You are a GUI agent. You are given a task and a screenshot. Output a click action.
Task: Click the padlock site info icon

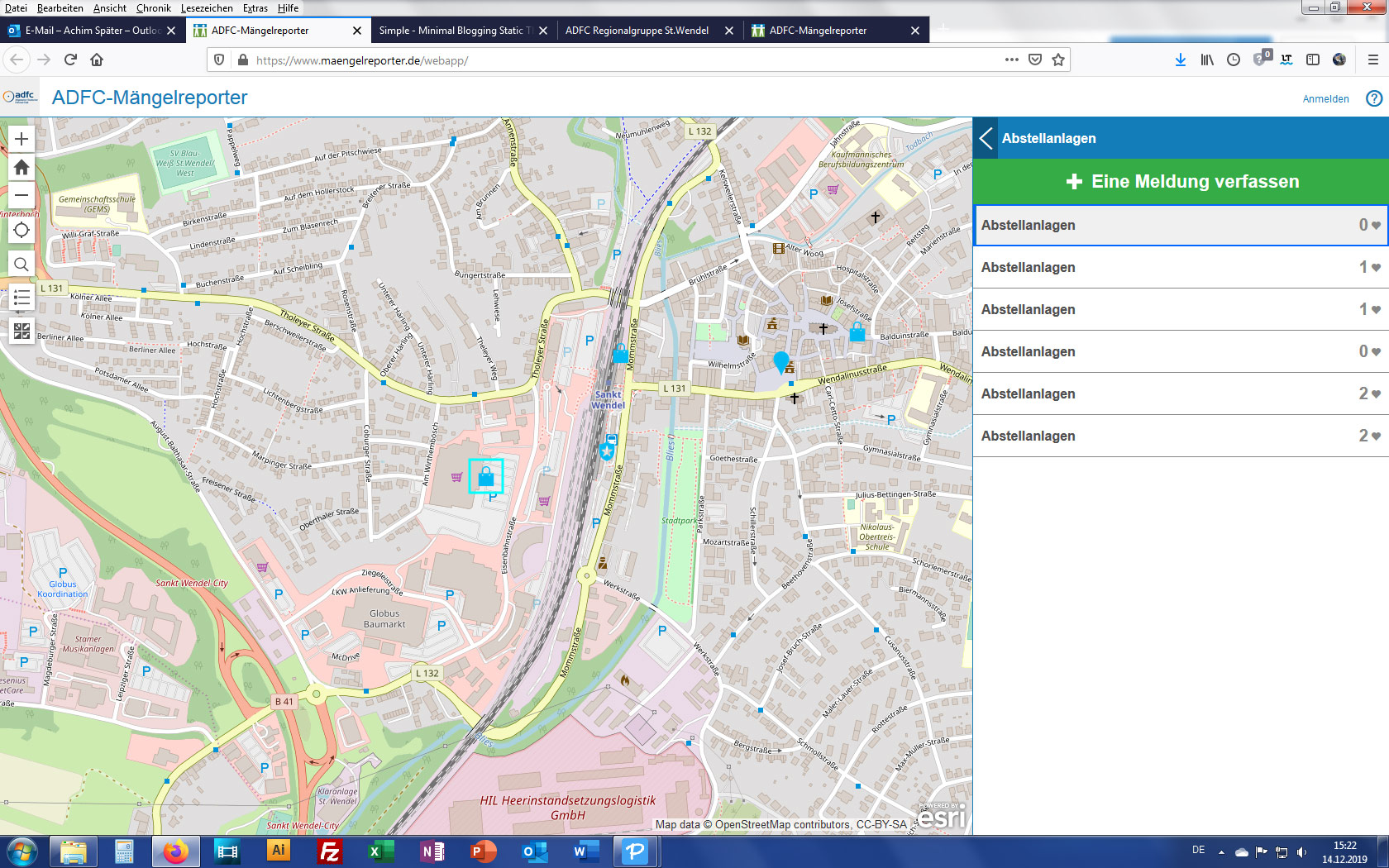click(243, 60)
